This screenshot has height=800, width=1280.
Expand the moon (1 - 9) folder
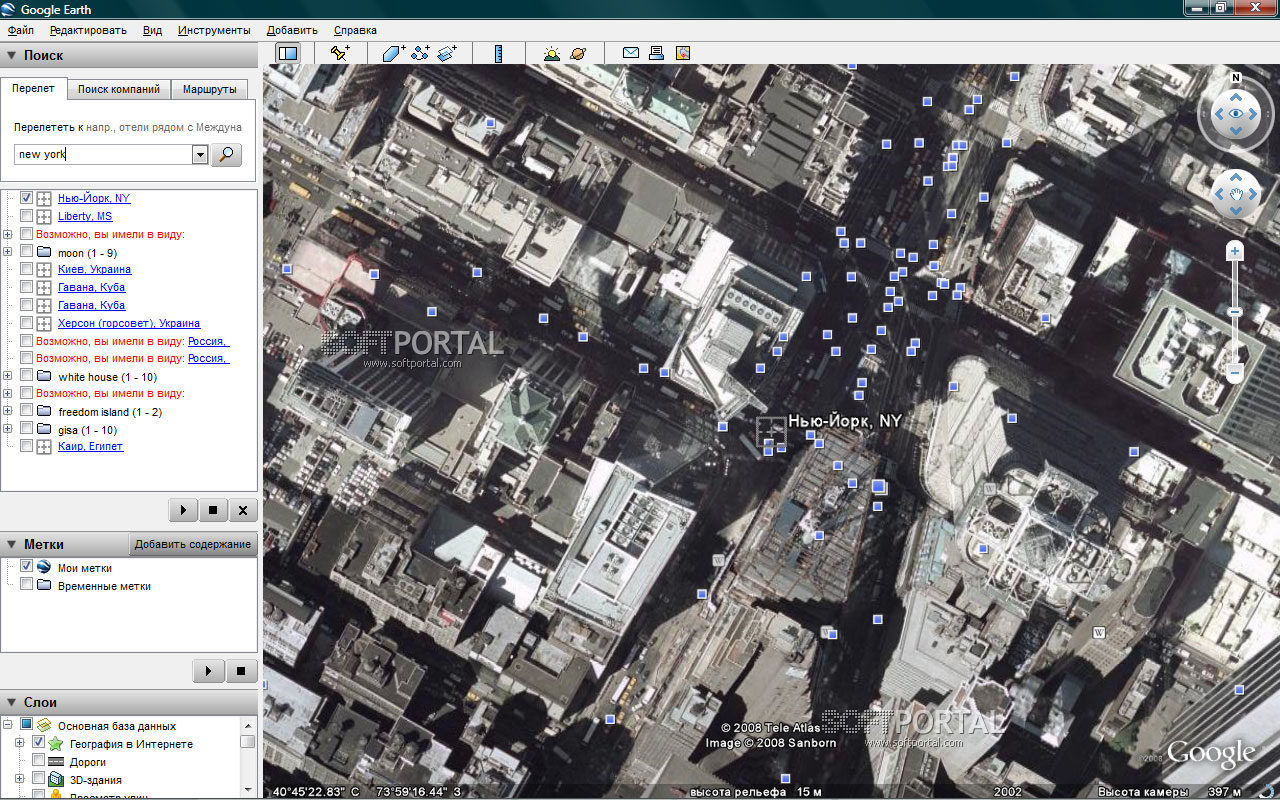click(8, 253)
